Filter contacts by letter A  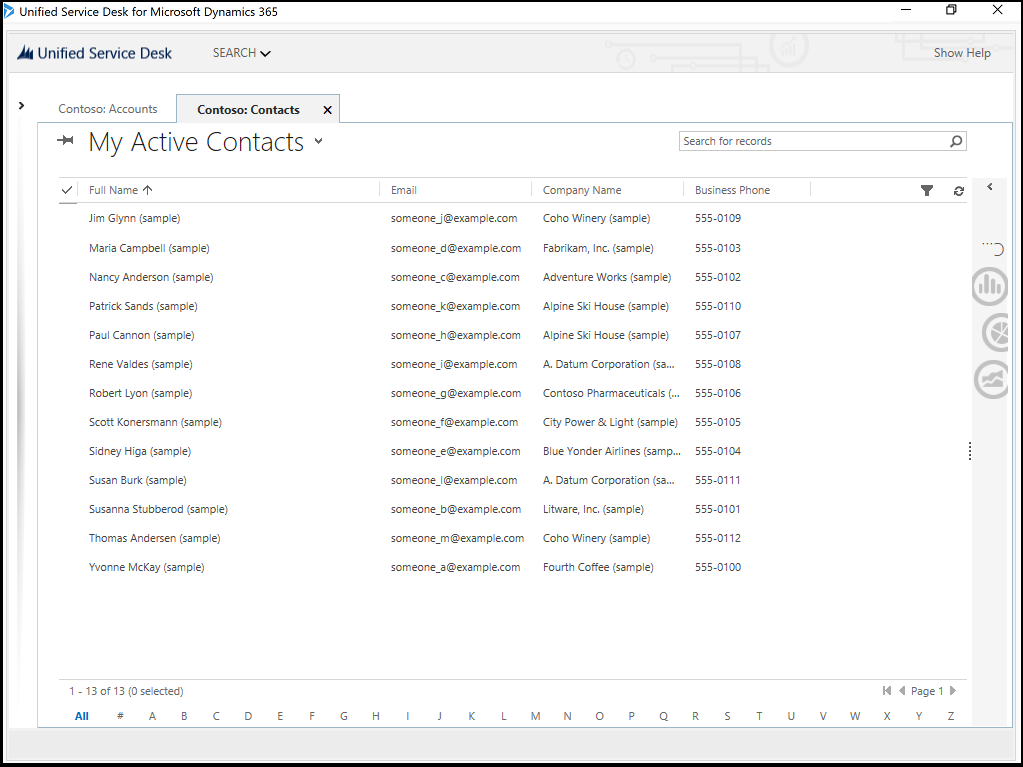click(x=152, y=715)
